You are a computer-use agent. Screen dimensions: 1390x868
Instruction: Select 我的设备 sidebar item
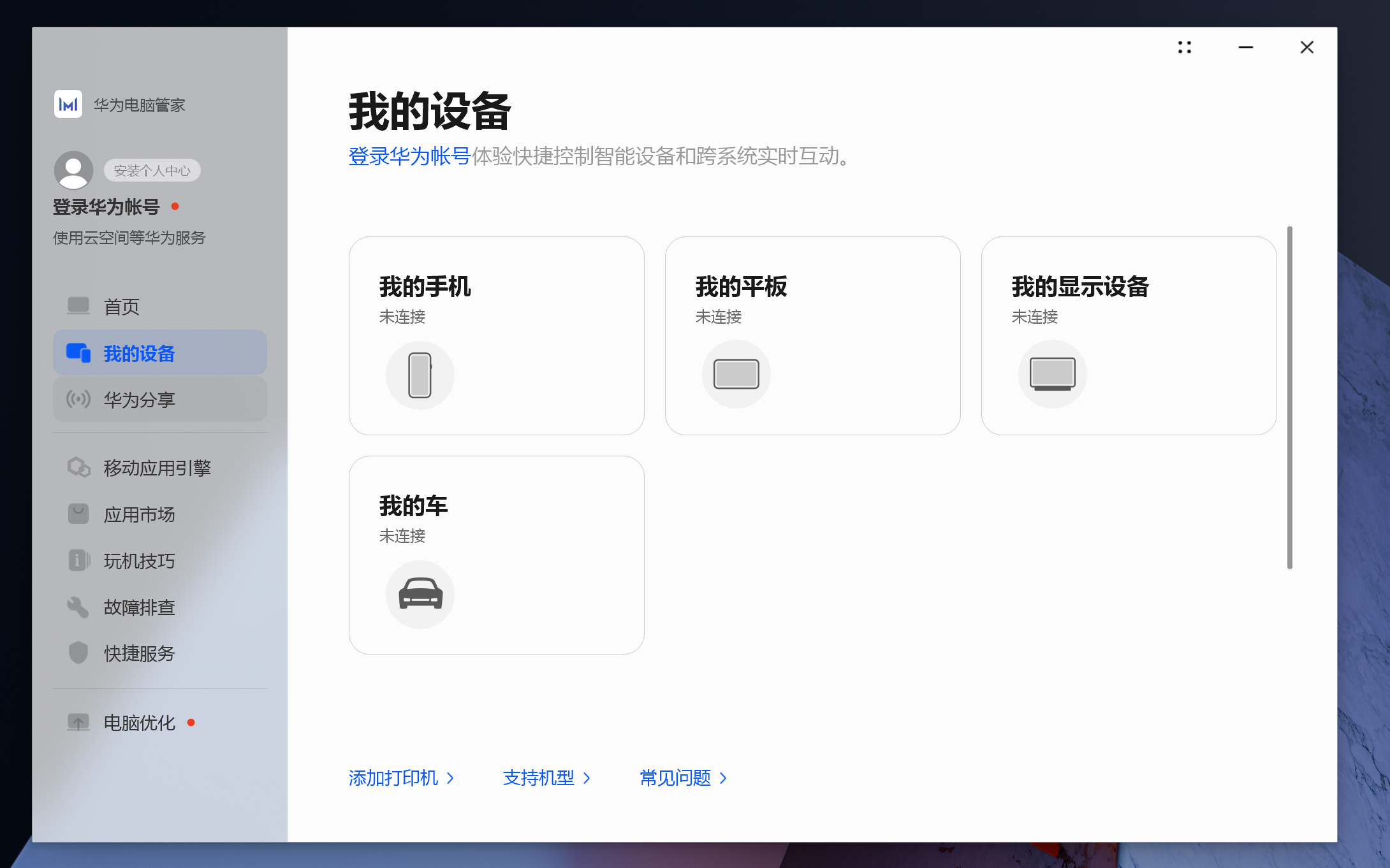tap(160, 352)
